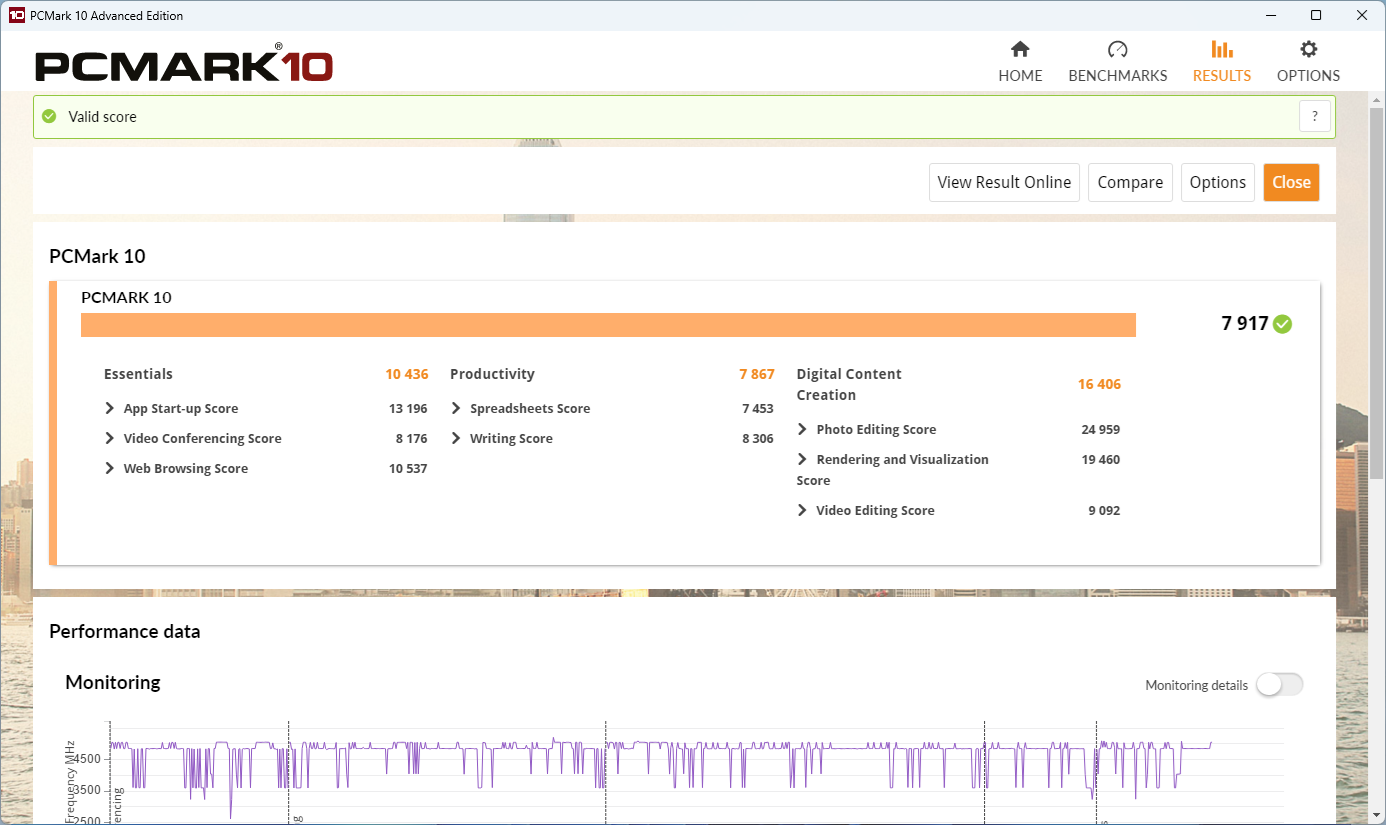The image size is (1386, 825).
Task: Click the Digital Content Creation score 16 406
Action: click(1099, 384)
